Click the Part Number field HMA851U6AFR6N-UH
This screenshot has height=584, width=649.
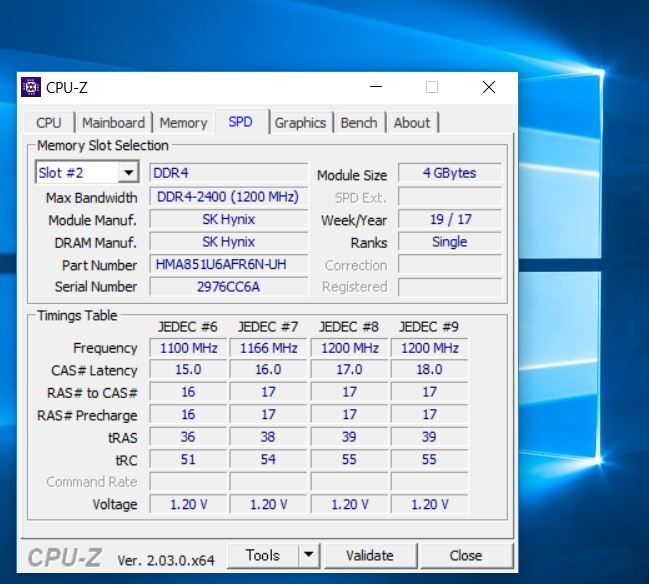click(x=229, y=265)
